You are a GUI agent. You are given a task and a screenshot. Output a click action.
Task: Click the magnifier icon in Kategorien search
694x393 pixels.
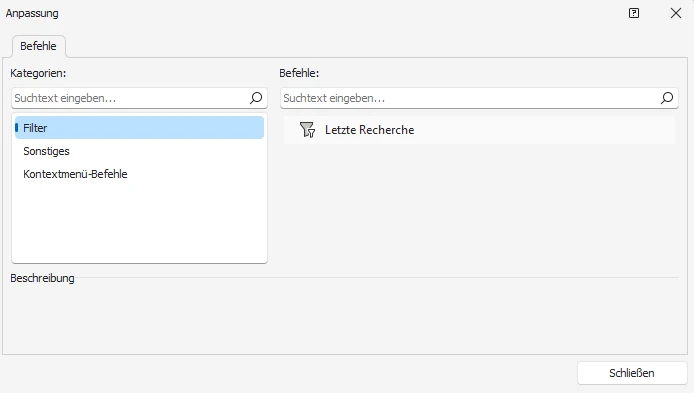(x=256, y=98)
